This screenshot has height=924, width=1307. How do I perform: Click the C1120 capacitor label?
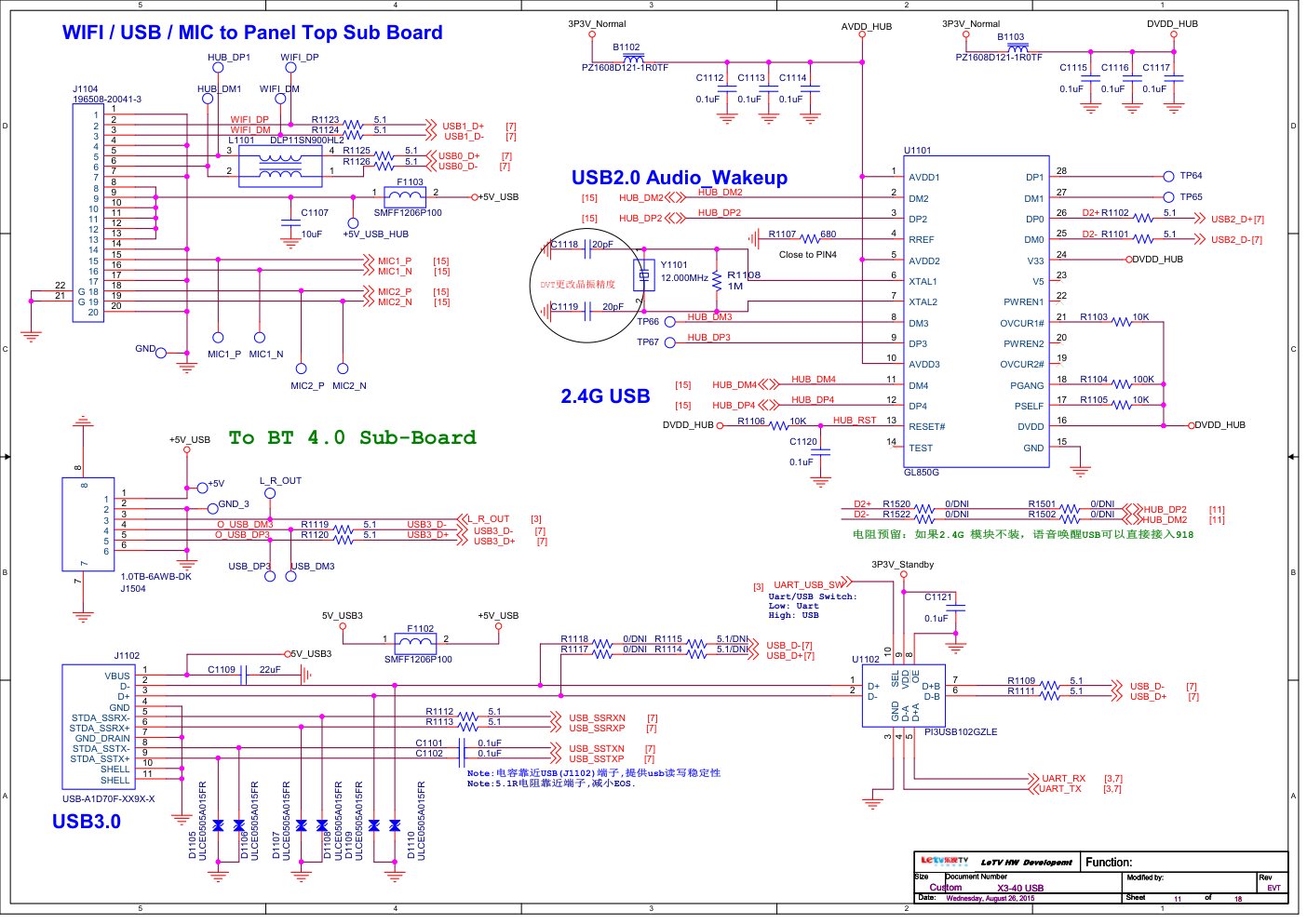[x=803, y=442]
